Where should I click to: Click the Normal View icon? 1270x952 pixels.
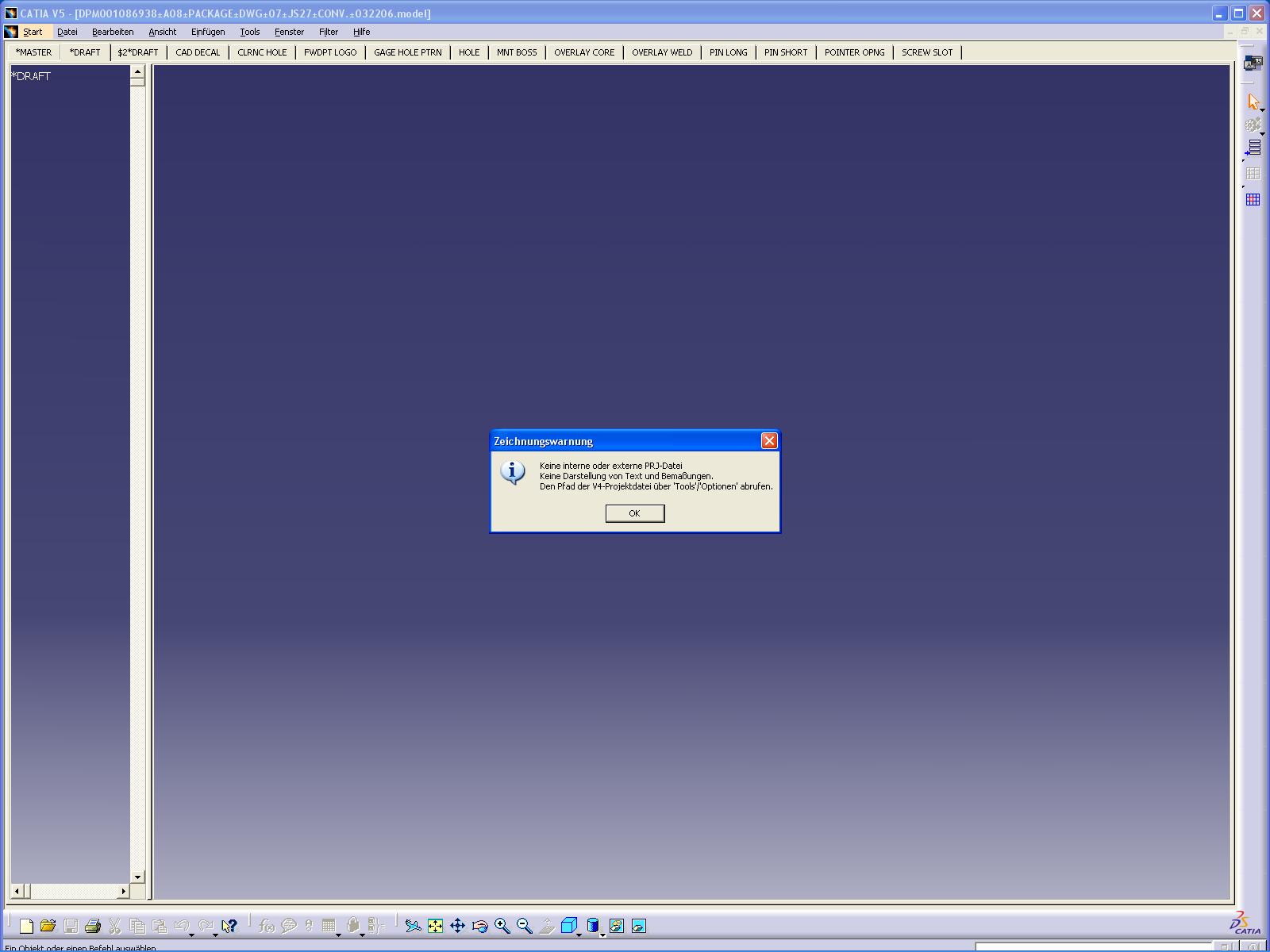click(546, 926)
